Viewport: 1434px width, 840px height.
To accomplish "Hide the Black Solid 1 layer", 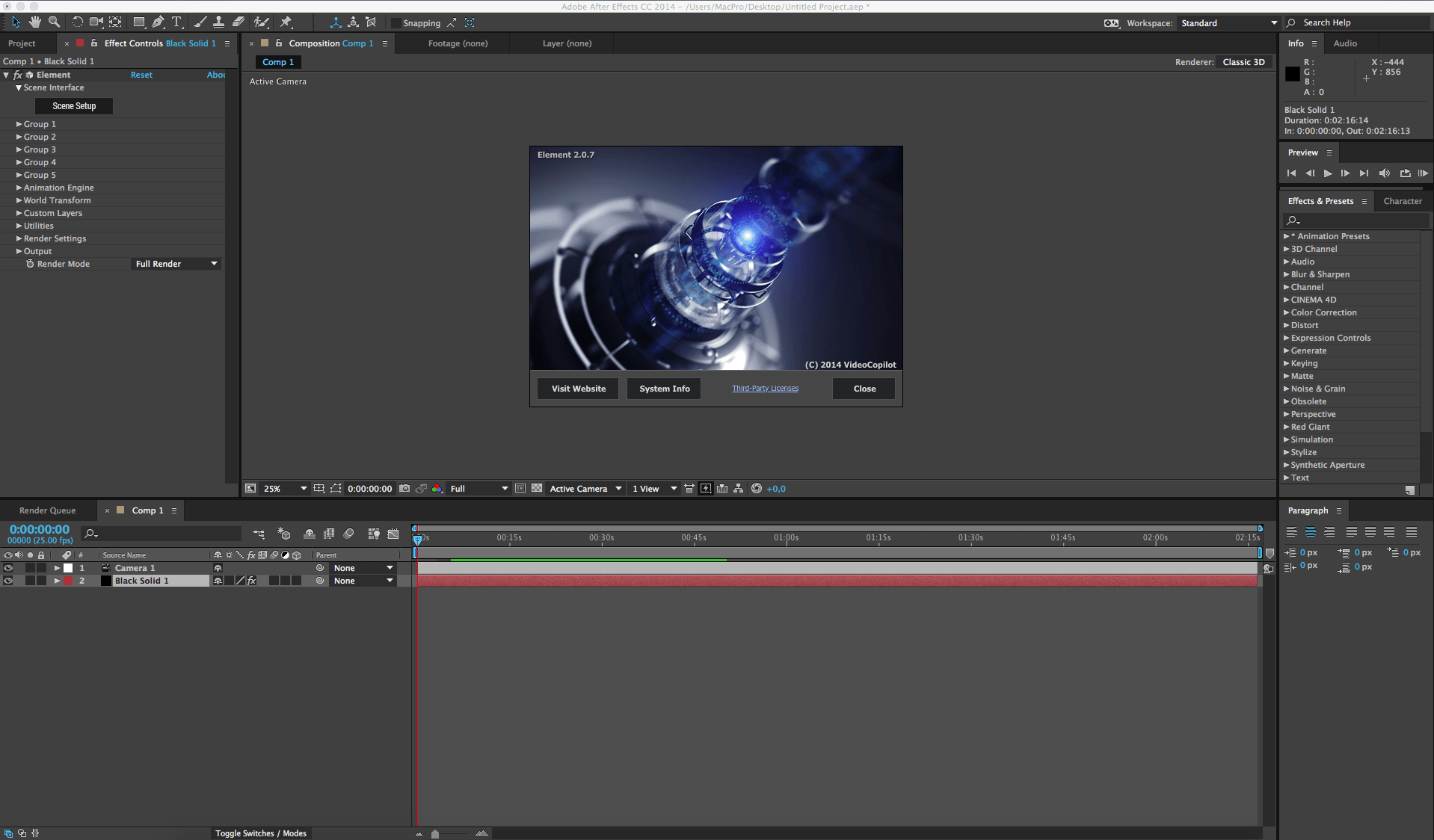I will 8,581.
